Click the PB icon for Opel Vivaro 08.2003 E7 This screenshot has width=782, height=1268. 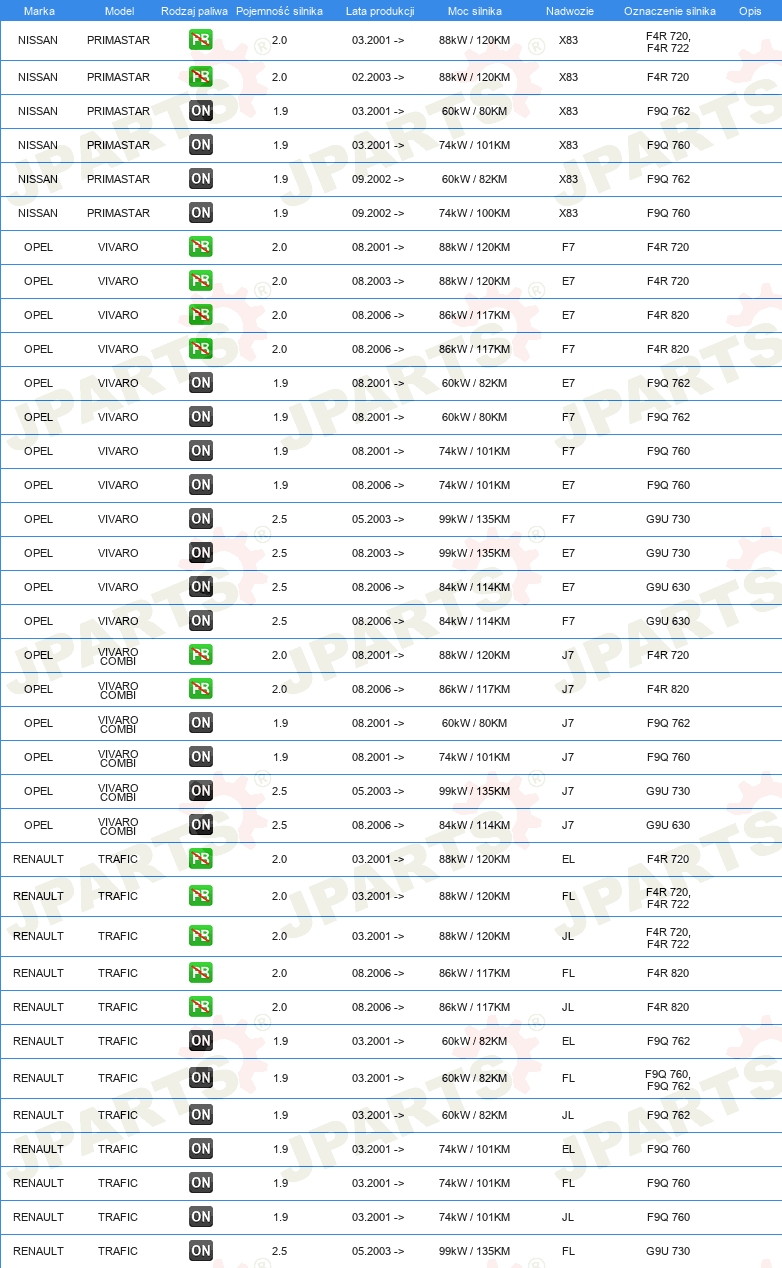coord(201,281)
